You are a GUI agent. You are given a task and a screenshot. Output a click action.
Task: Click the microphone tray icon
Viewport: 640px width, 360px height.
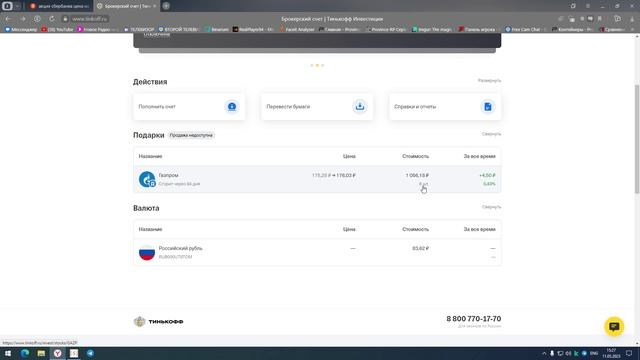552,353
